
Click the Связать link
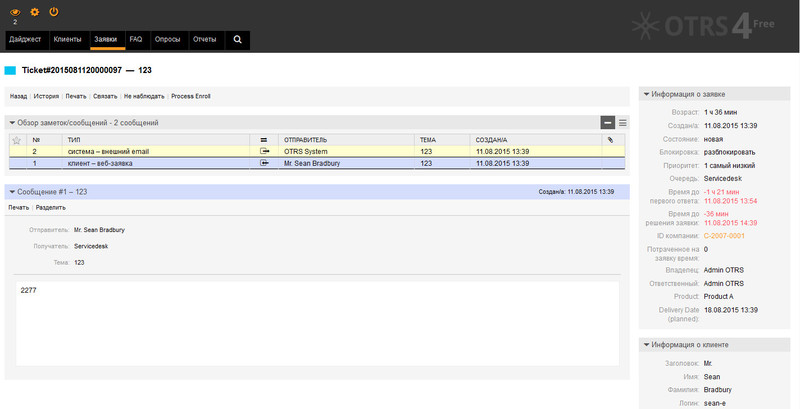click(x=105, y=96)
